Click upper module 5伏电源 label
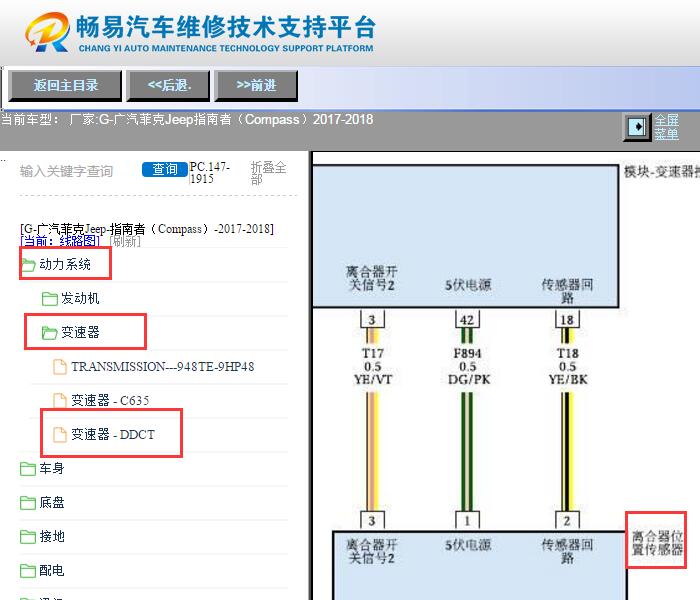The height and width of the screenshot is (600, 700). click(468, 285)
